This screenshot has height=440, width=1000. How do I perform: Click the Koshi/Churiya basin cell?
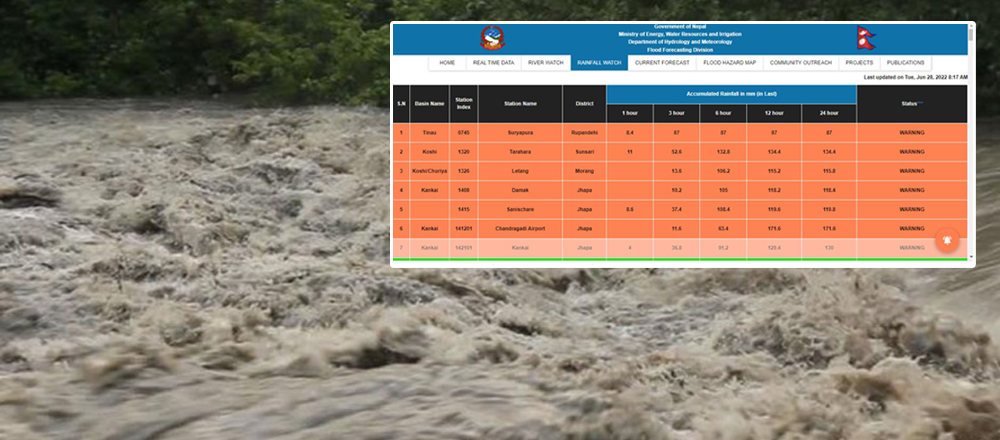(429, 171)
